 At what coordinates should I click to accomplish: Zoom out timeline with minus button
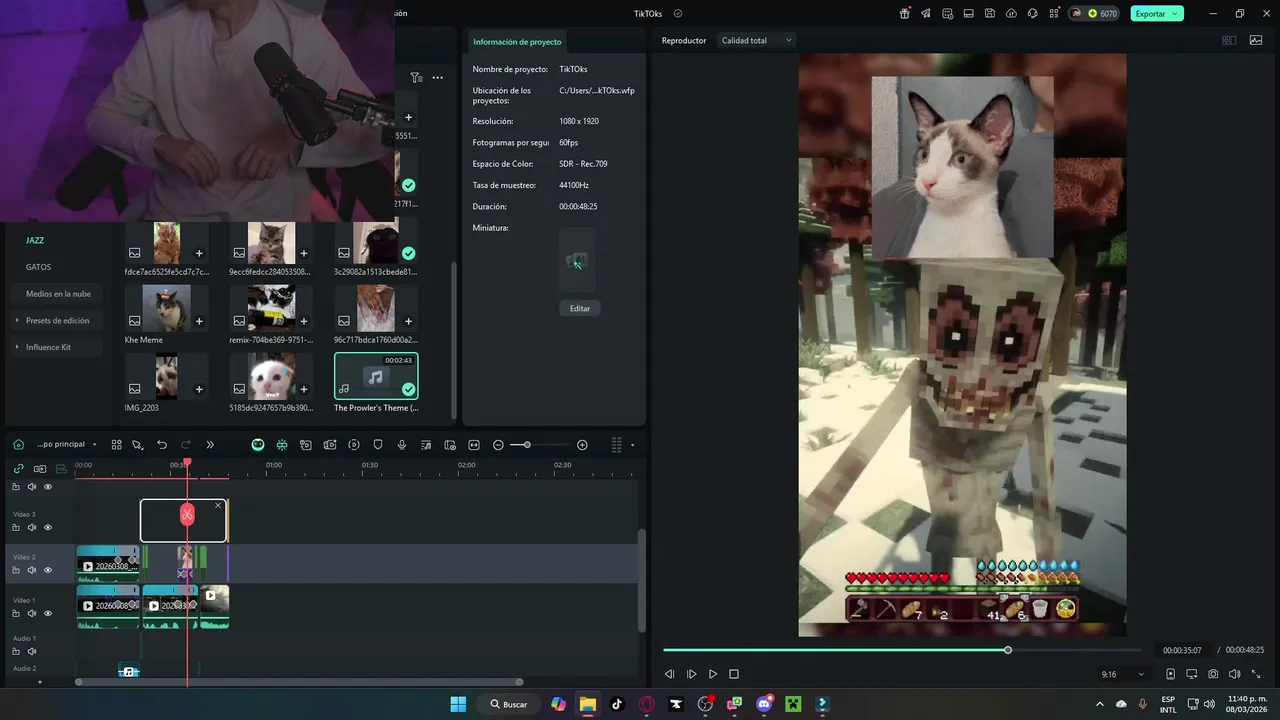pyautogui.click(x=498, y=444)
